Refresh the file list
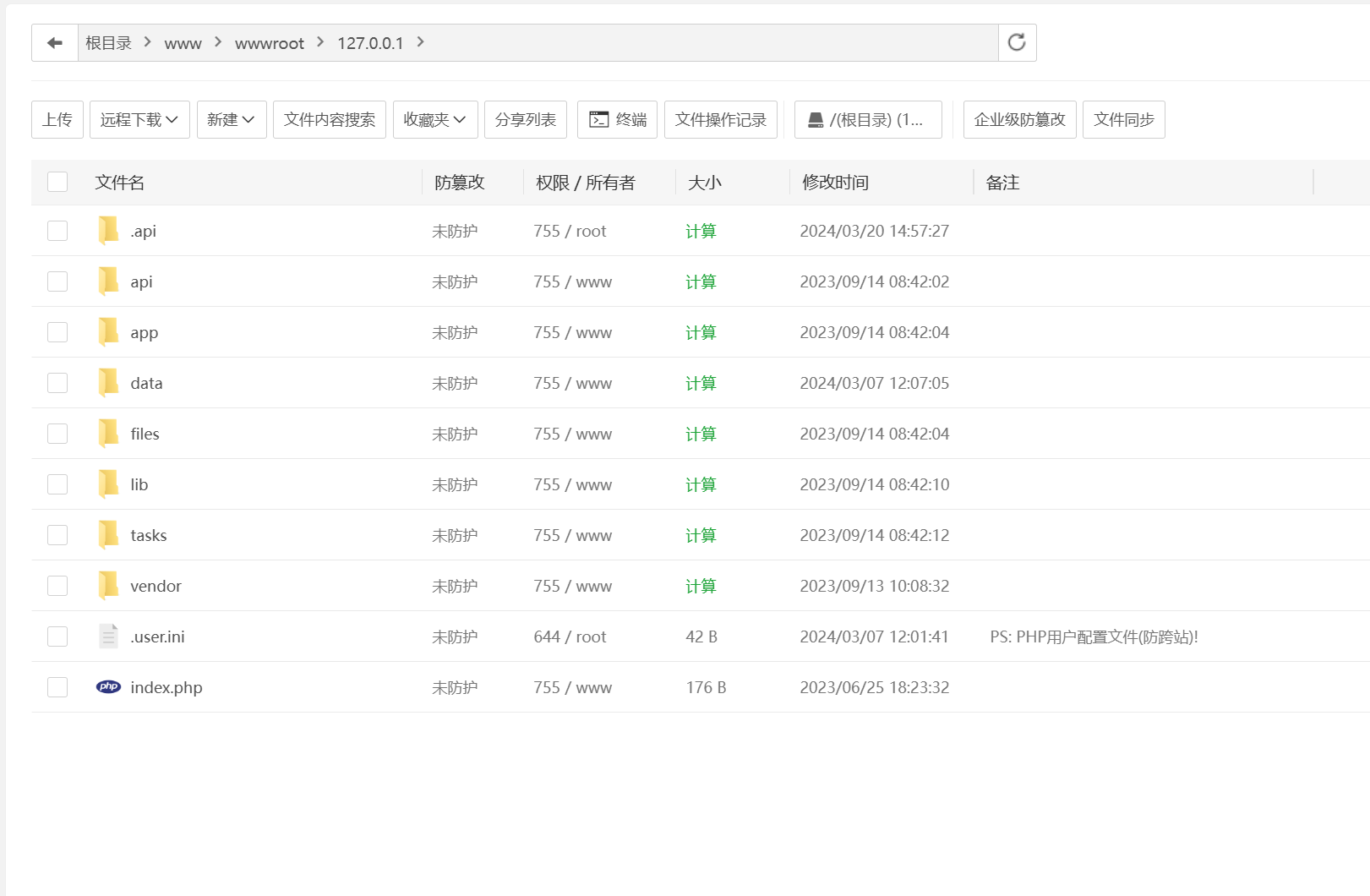Viewport: 1370px width, 896px height. pyautogui.click(x=1017, y=43)
